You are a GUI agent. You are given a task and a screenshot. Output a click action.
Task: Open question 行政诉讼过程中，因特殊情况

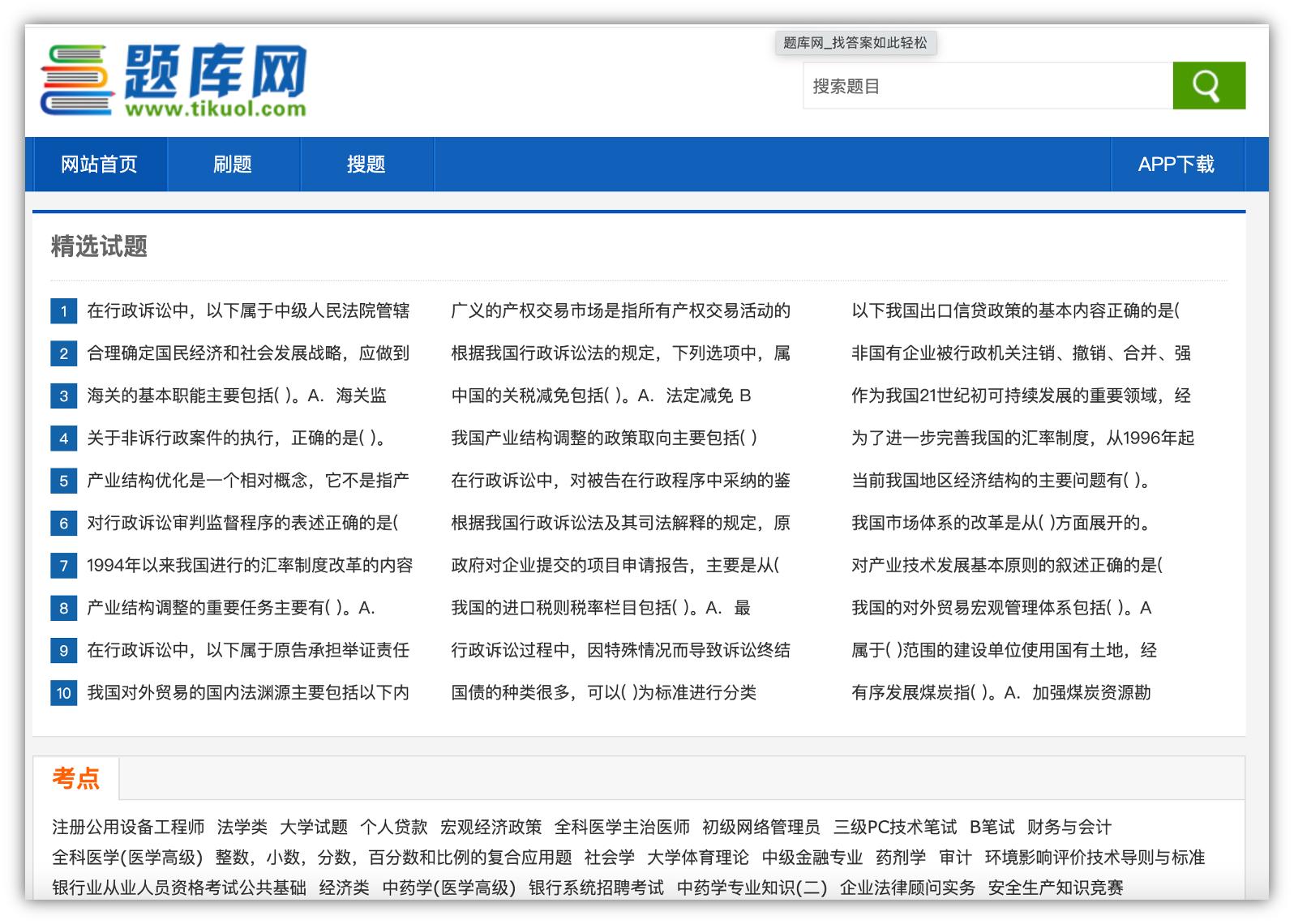coord(621,650)
